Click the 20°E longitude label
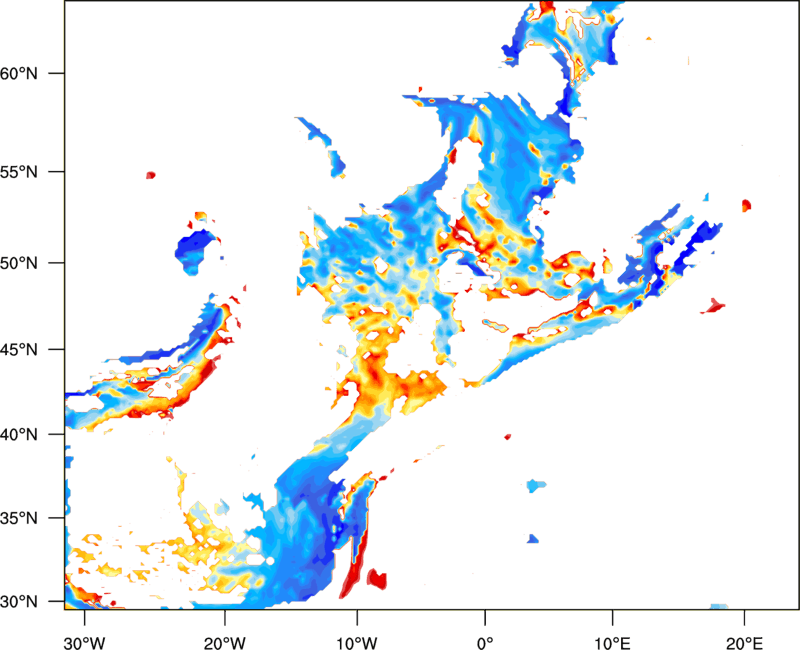Viewport: 800px width, 650px height. (x=744, y=643)
